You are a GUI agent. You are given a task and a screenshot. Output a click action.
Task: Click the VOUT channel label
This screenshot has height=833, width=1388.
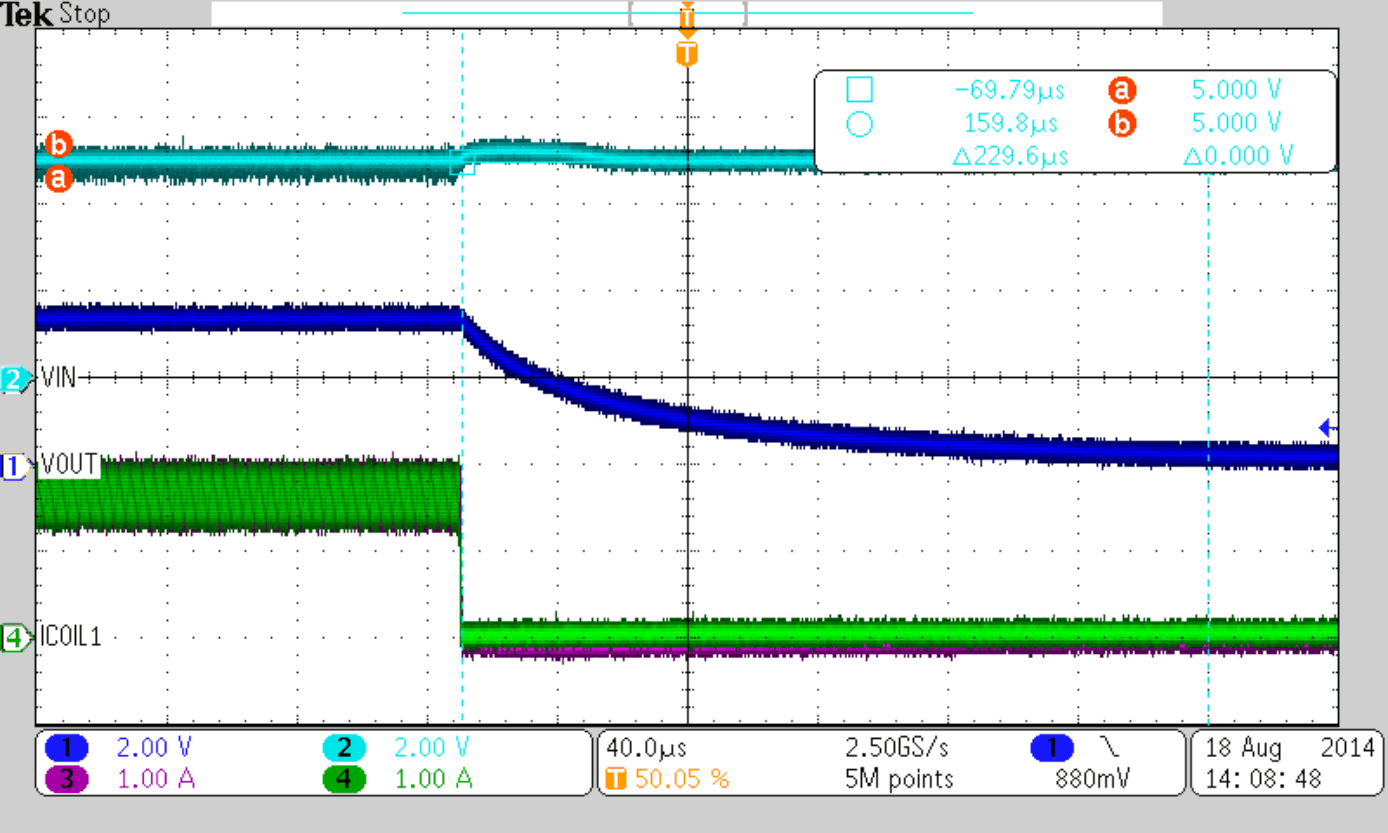coord(68,465)
